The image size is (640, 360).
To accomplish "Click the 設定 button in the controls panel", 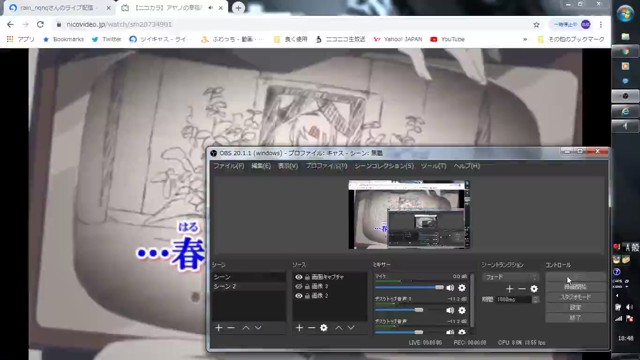I will pos(575,307).
